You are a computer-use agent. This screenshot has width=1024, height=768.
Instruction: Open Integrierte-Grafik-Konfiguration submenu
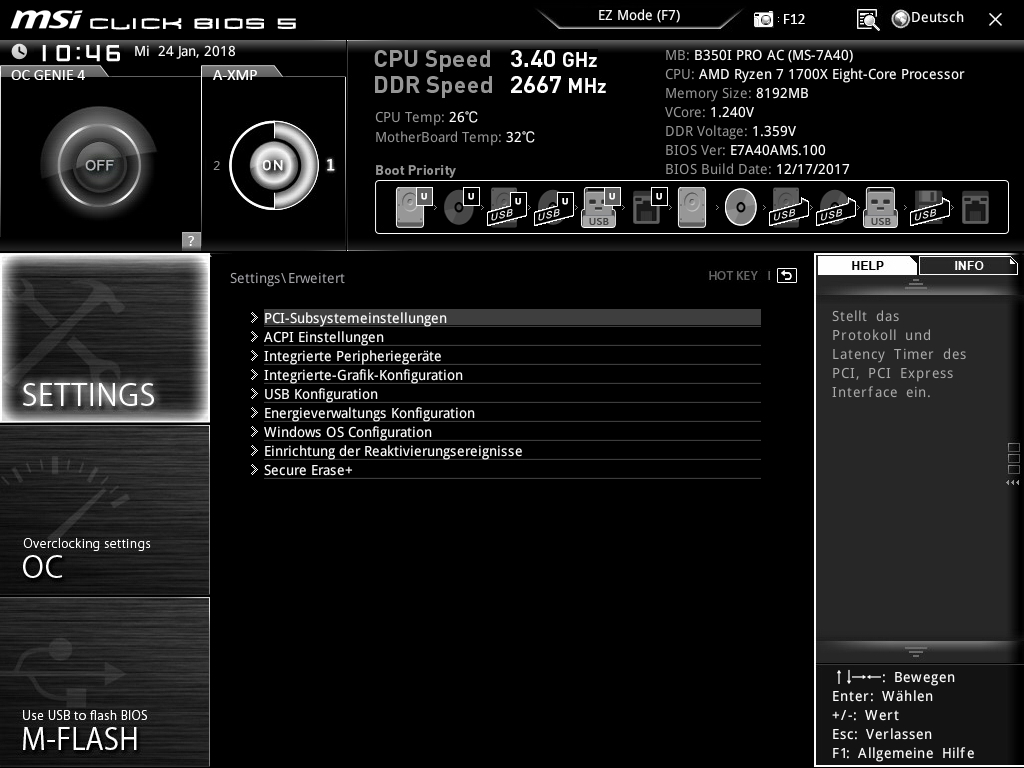[505, 375]
